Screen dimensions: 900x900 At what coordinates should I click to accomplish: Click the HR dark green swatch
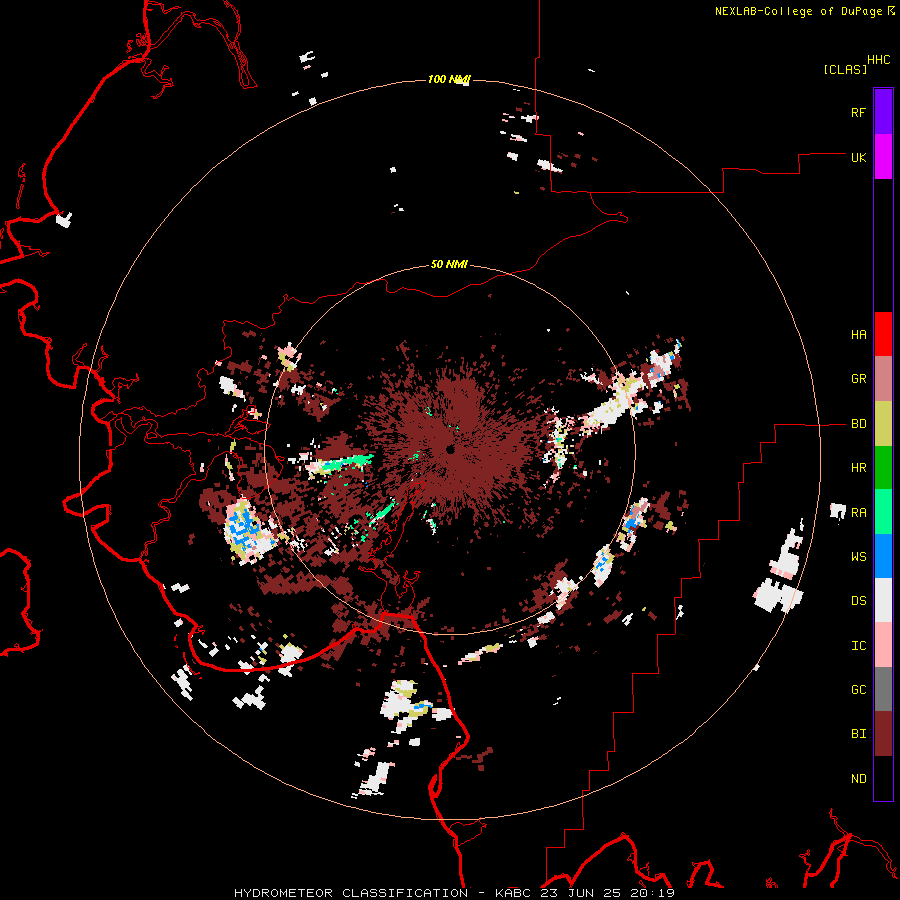pos(883,468)
